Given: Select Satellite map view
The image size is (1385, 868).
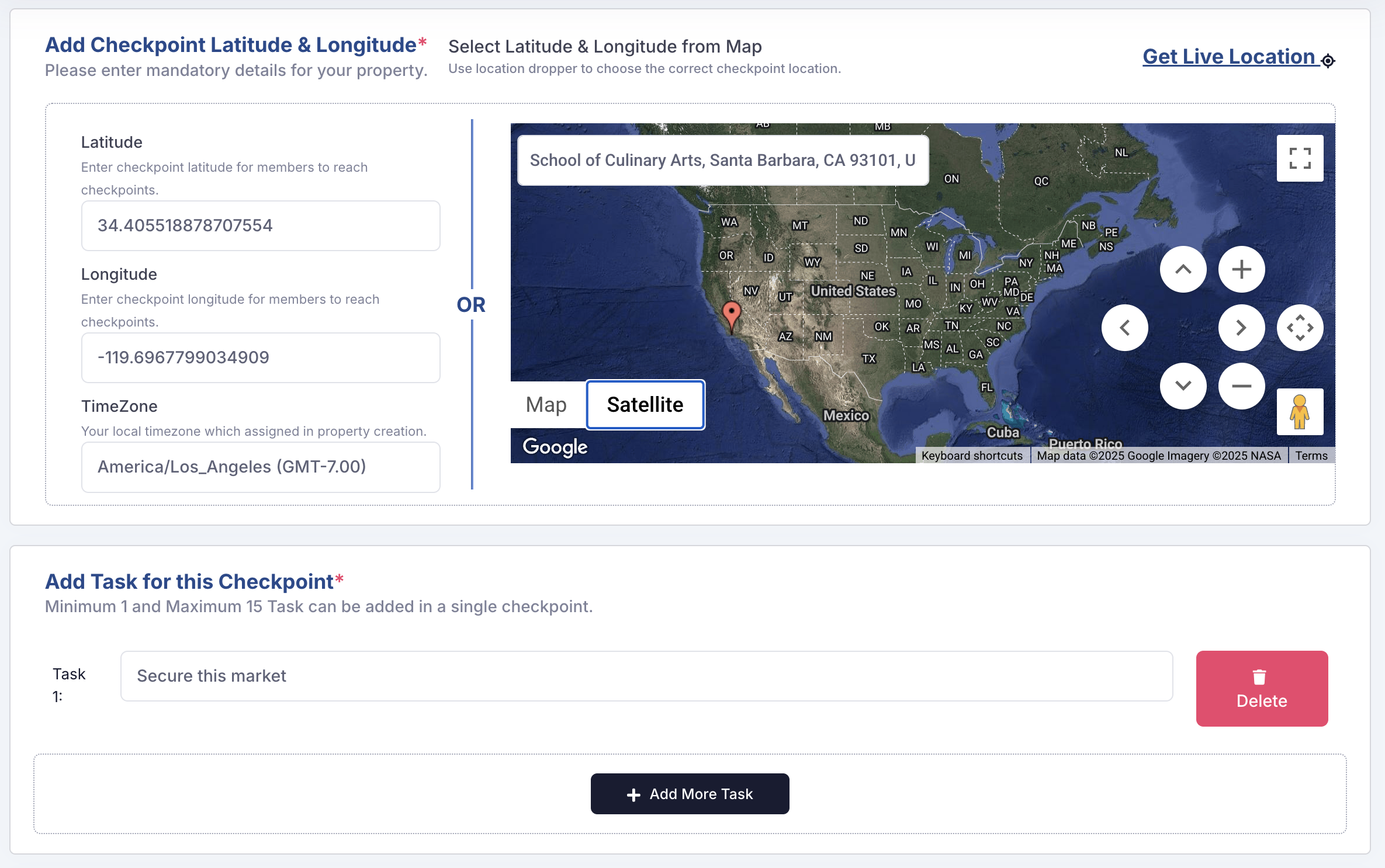Looking at the screenshot, I should click(x=645, y=404).
